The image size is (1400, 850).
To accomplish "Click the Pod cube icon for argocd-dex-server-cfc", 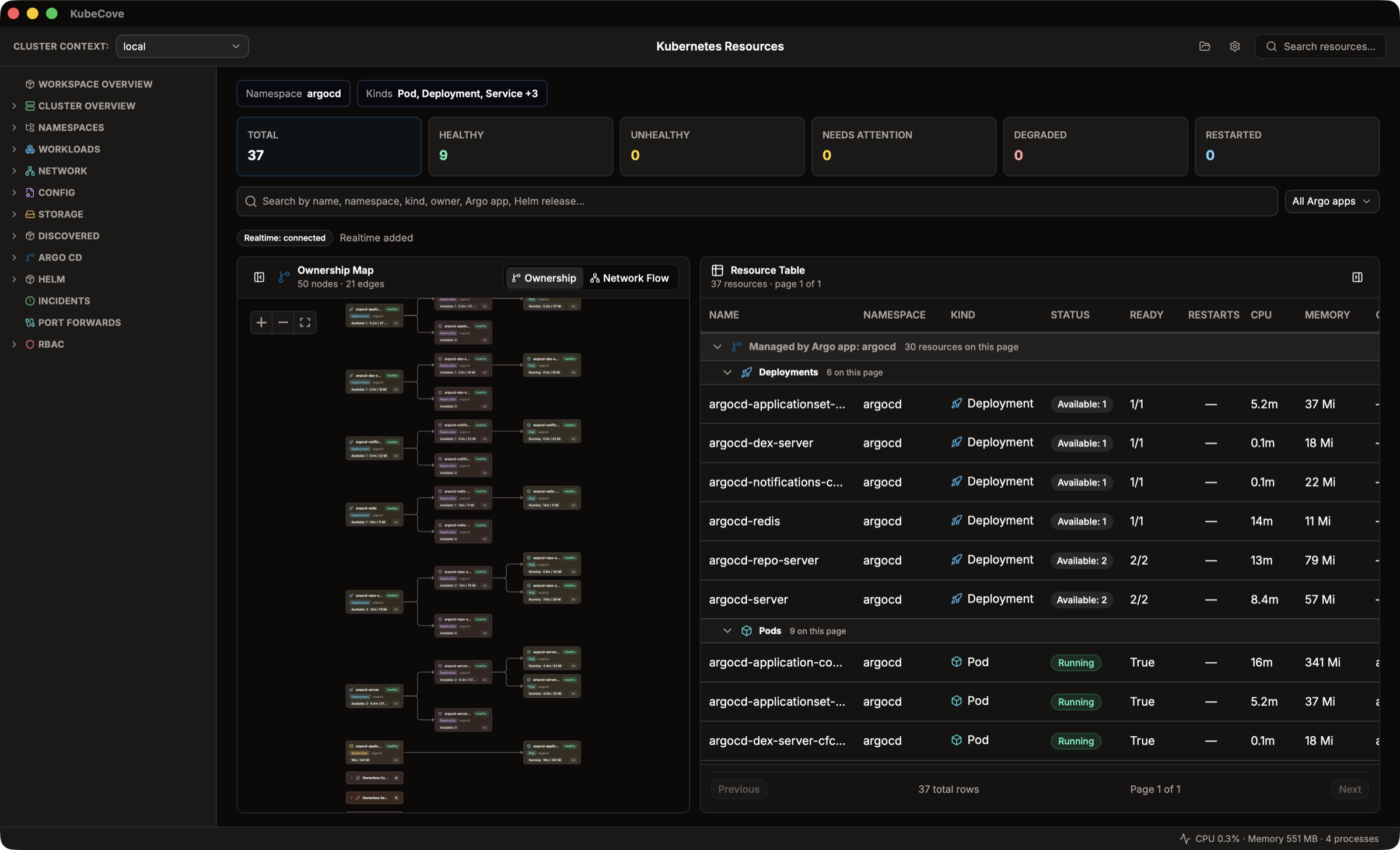I will (956, 740).
